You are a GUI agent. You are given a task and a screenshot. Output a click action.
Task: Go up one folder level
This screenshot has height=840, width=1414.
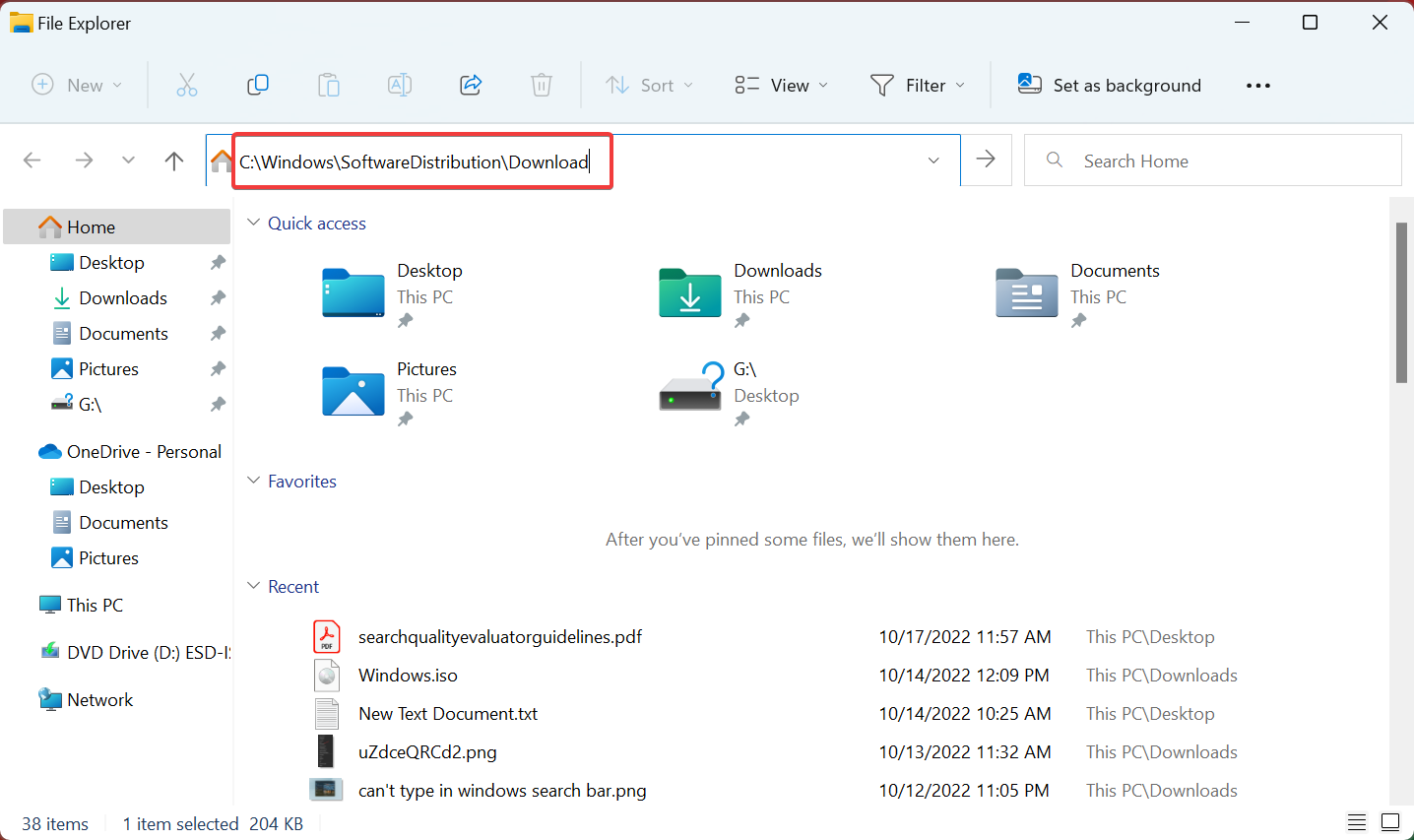[x=174, y=161]
